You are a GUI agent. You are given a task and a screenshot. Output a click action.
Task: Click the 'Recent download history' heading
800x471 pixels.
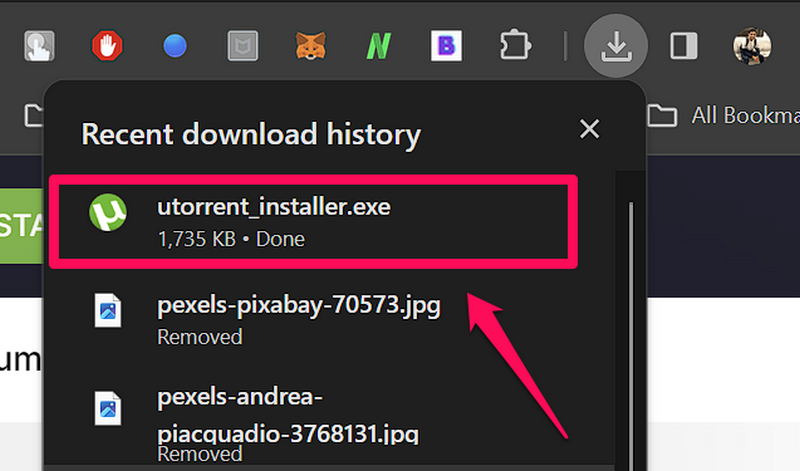click(x=251, y=135)
